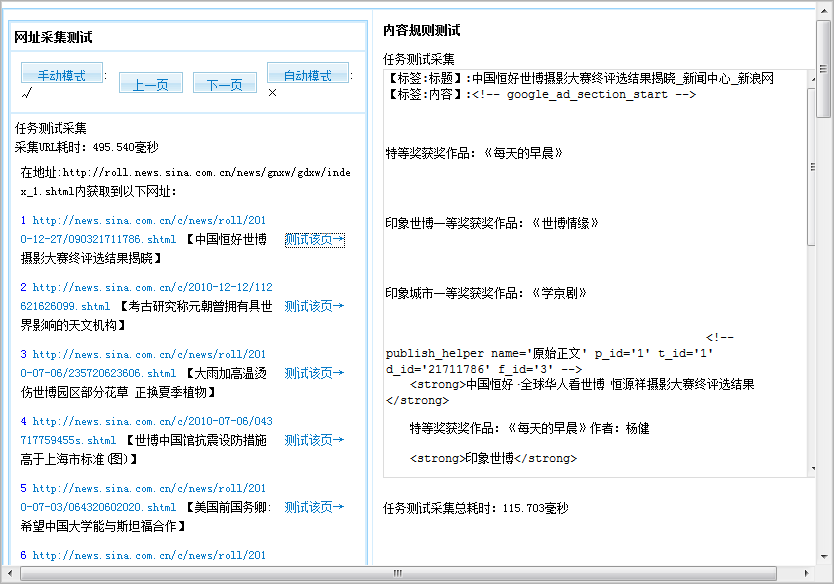Test the page for 中国恒好世博 article
This screenshot has width=834, height=584.
tap(314, 239)
